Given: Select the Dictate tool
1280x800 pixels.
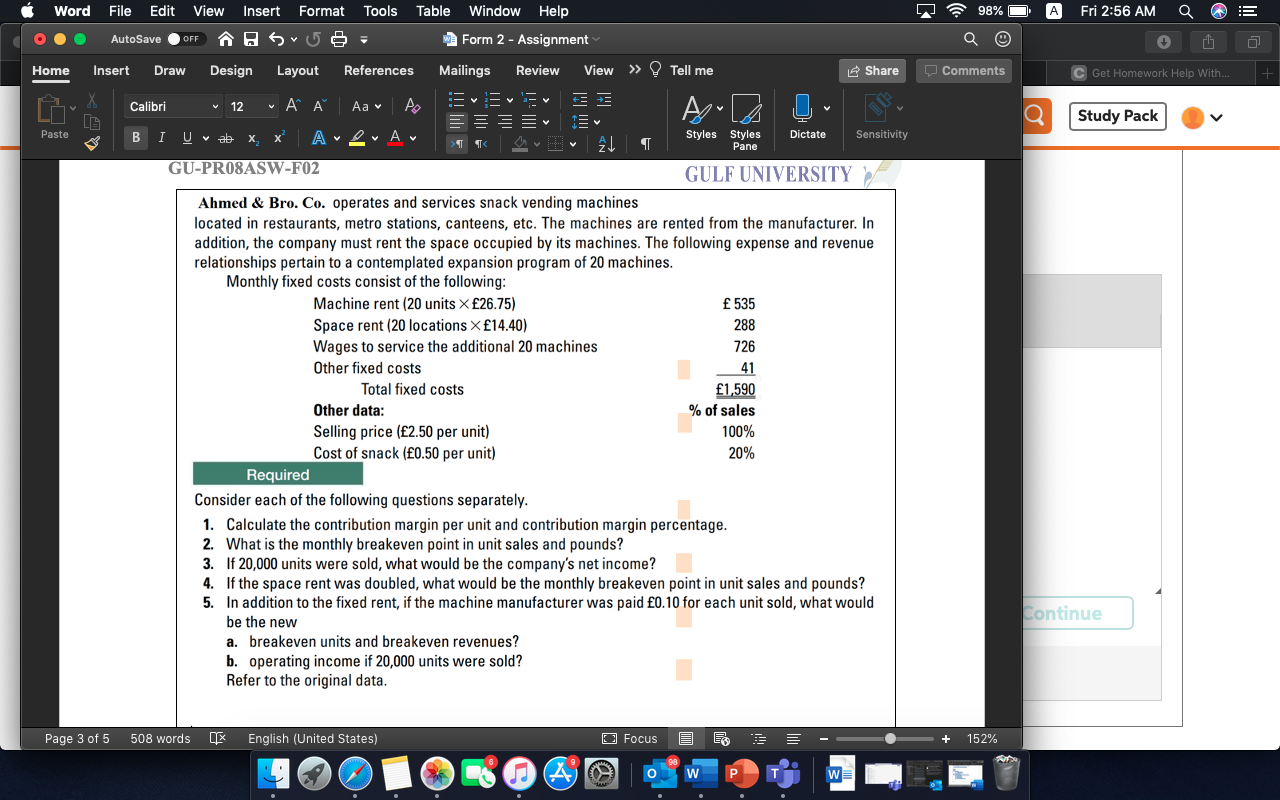Looking at the screenshot, I should (808, 113).
